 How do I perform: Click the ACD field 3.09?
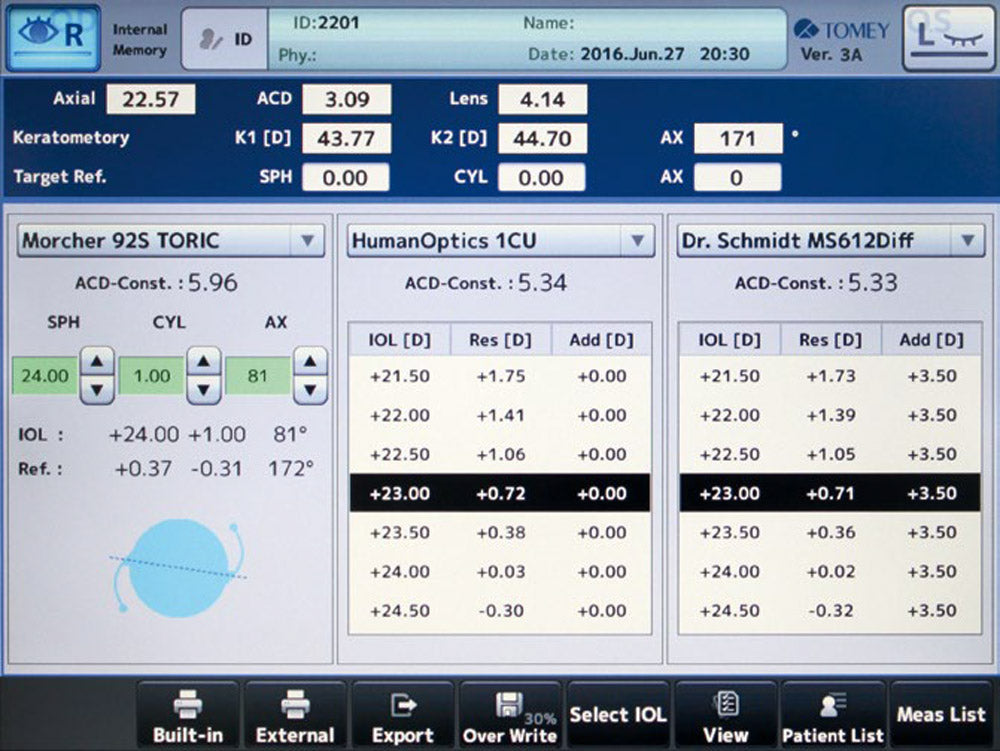tap(346, 99)
